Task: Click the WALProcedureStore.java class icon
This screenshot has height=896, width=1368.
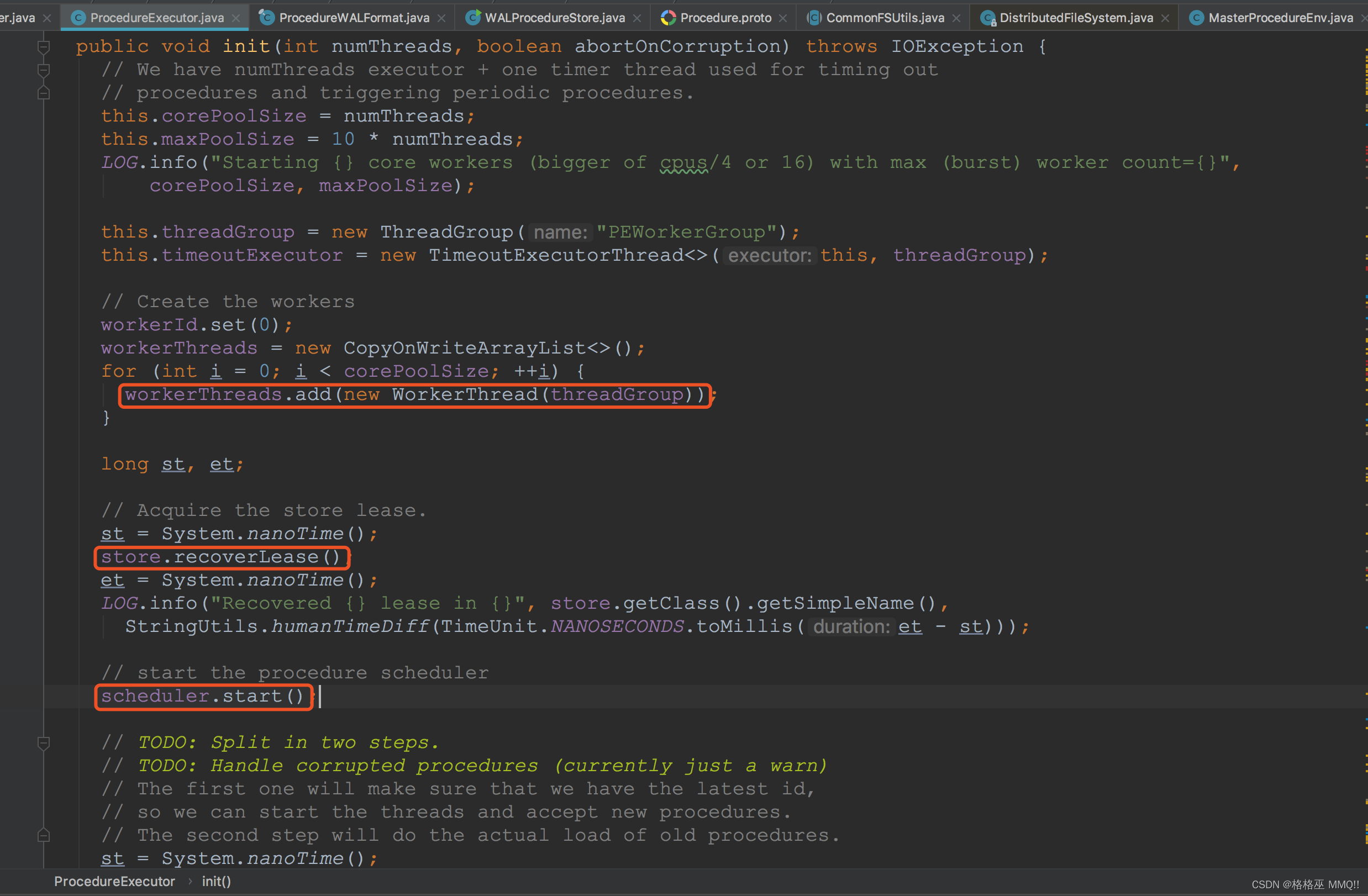Action: coord(472,18)
